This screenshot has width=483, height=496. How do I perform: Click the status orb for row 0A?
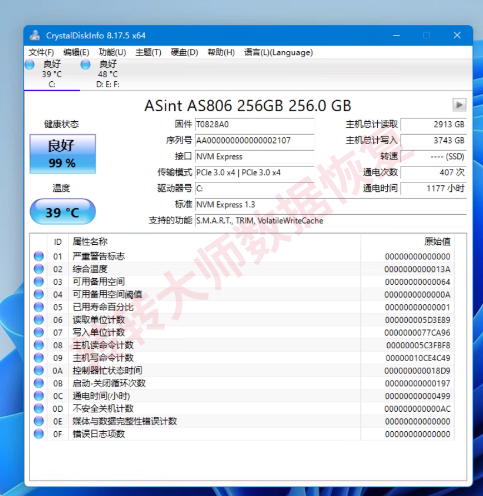[39, 370]
